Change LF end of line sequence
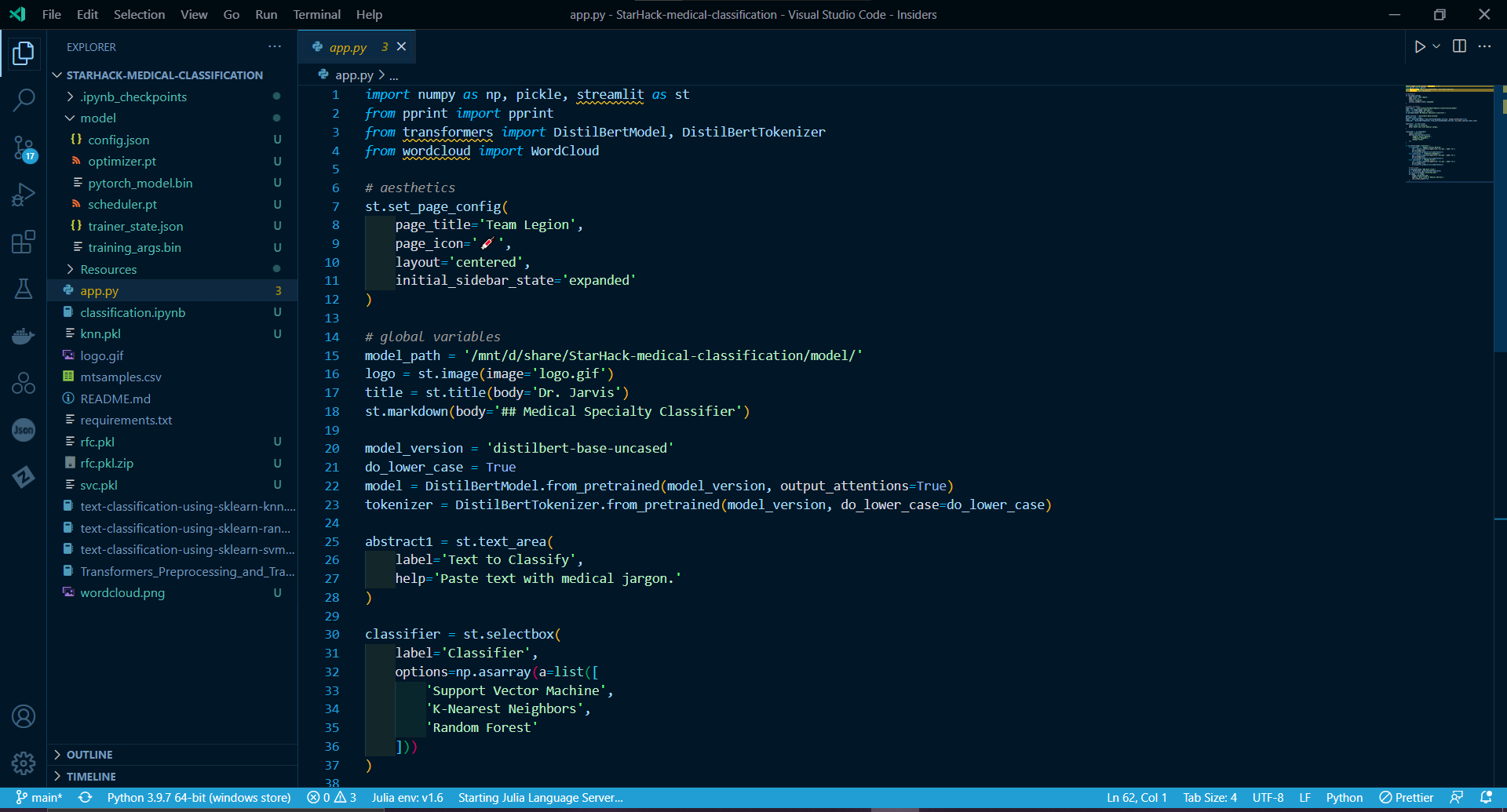Screen dimensions: 1507x812 [x=1304, y=797]
